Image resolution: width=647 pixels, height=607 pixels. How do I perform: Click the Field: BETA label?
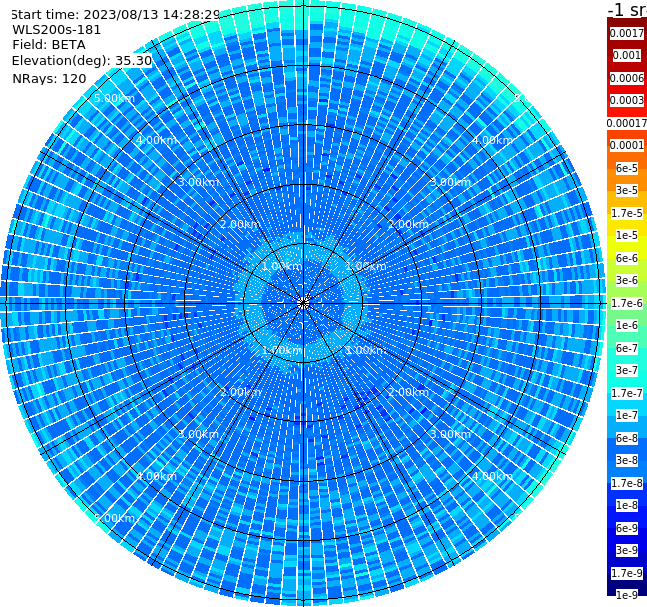click(x=49, y=45)
